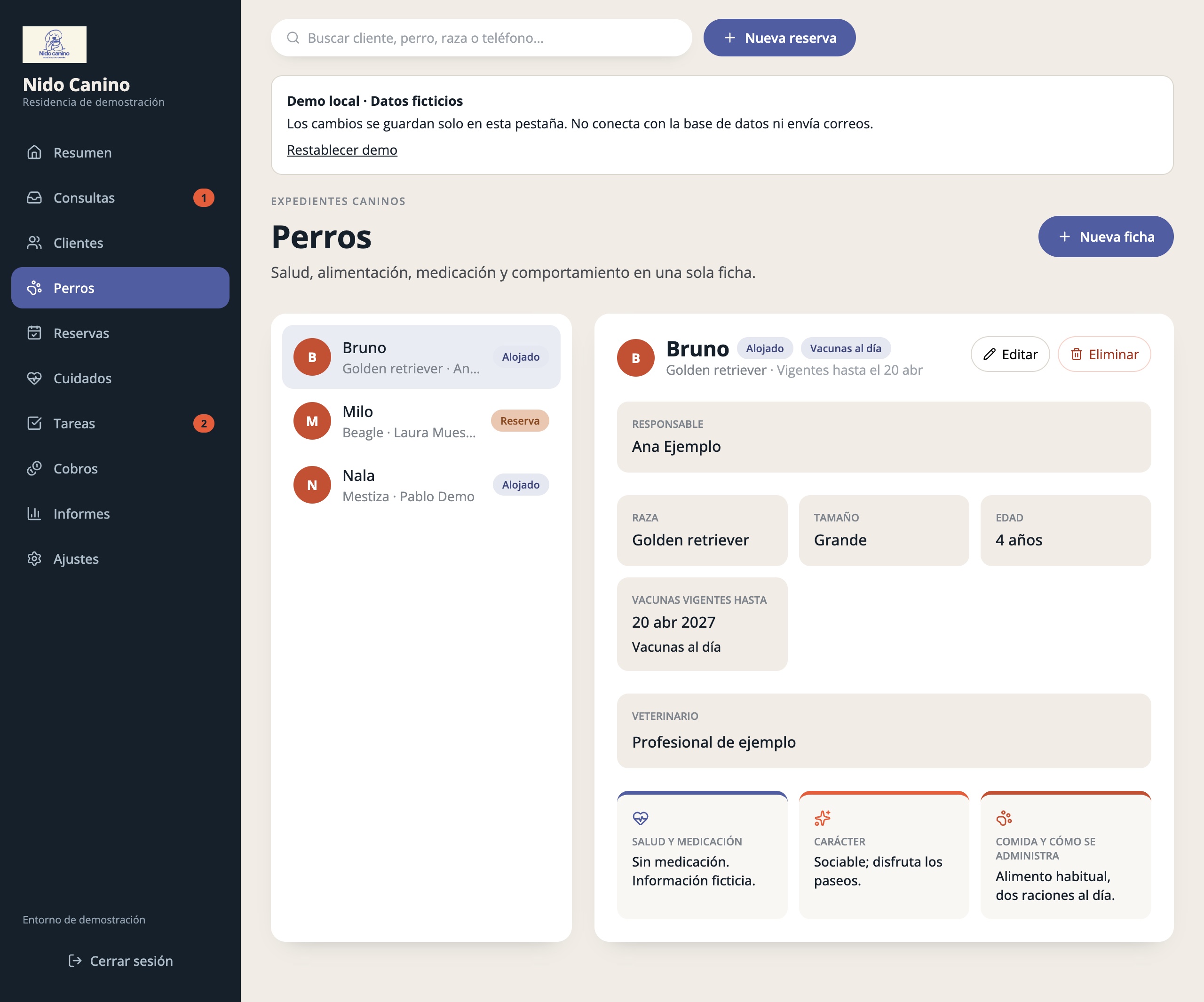The width and height of the screenshot is (1204, 1002).
Task: Click the Ajustes gear icon
Action: 34,559
